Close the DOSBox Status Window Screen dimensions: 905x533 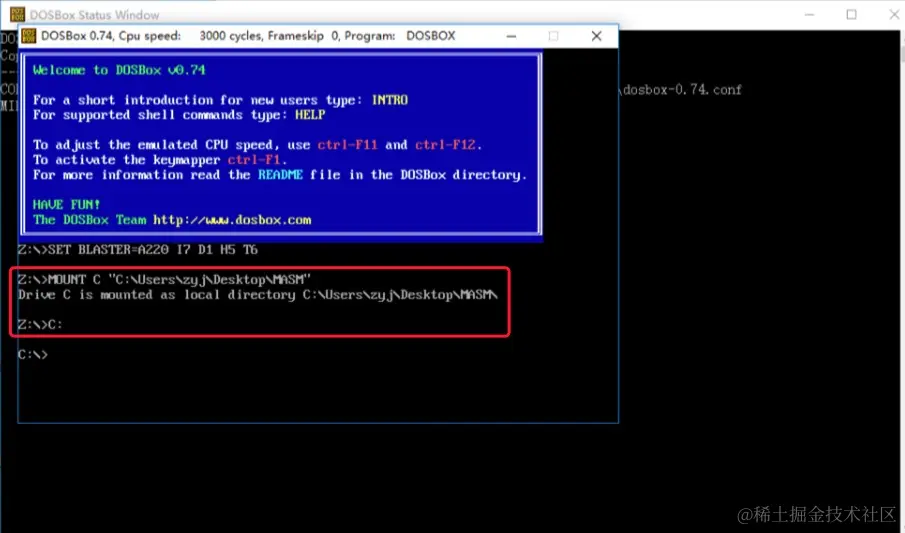pos(893,14)
